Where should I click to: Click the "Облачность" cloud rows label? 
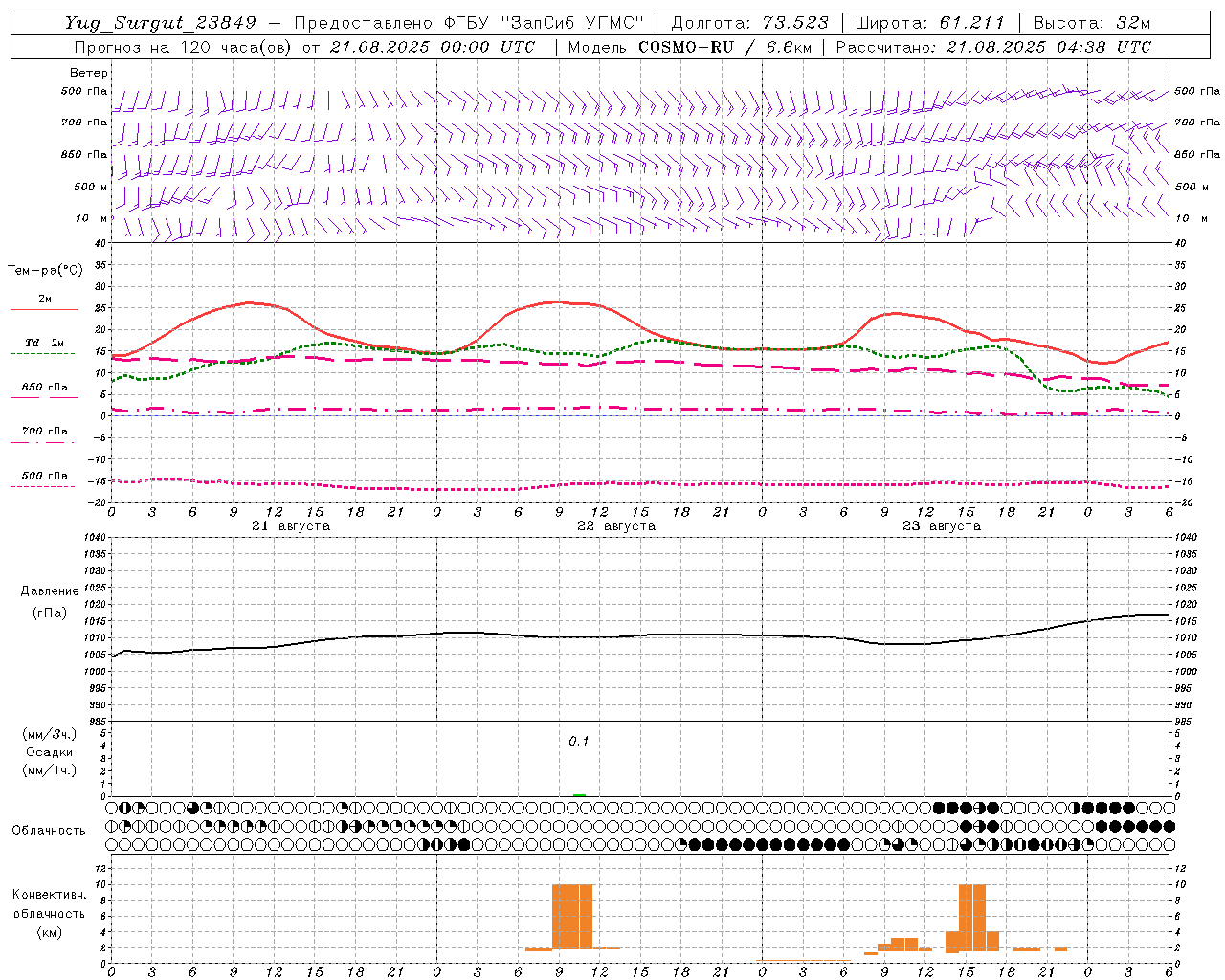coord(49,831)
